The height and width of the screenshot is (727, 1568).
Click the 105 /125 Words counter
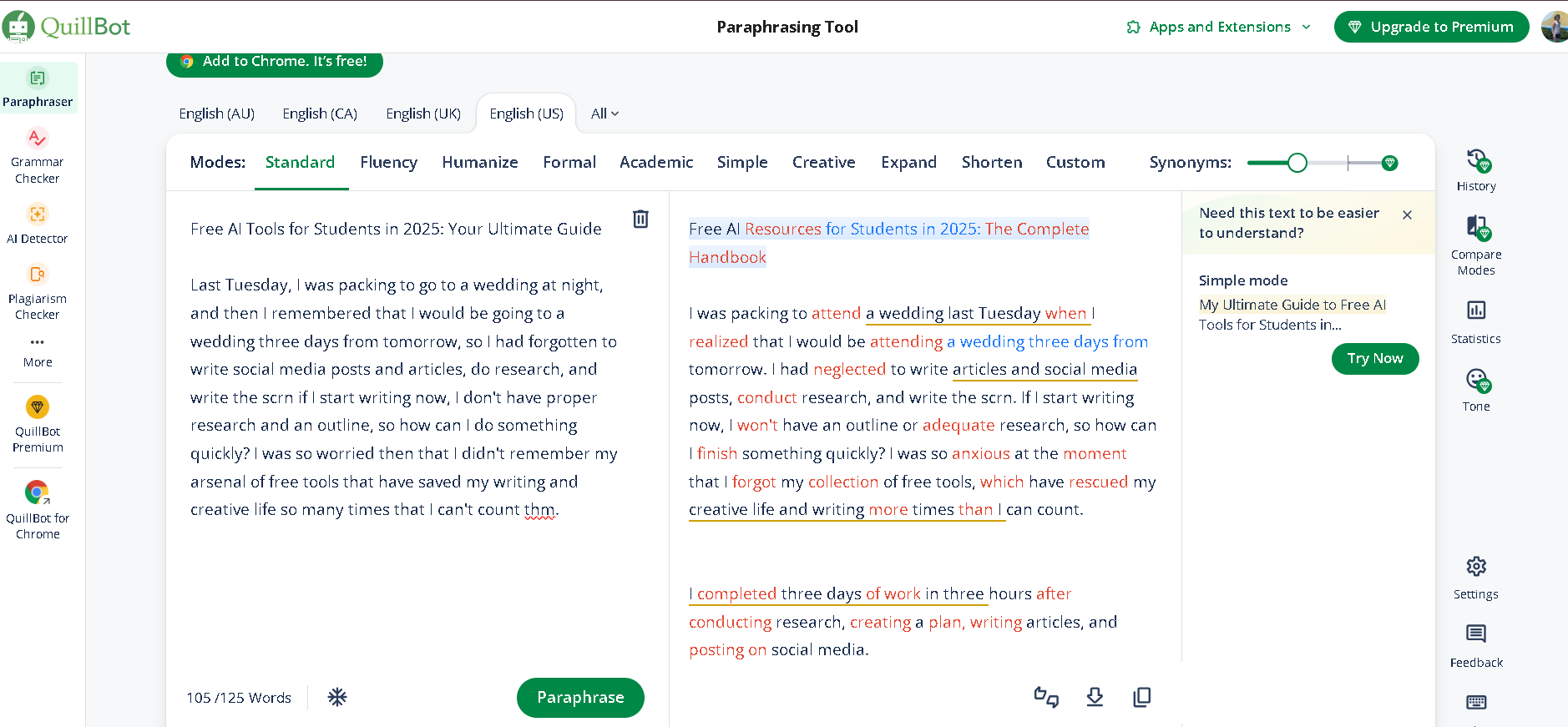(x=239, y=698)
